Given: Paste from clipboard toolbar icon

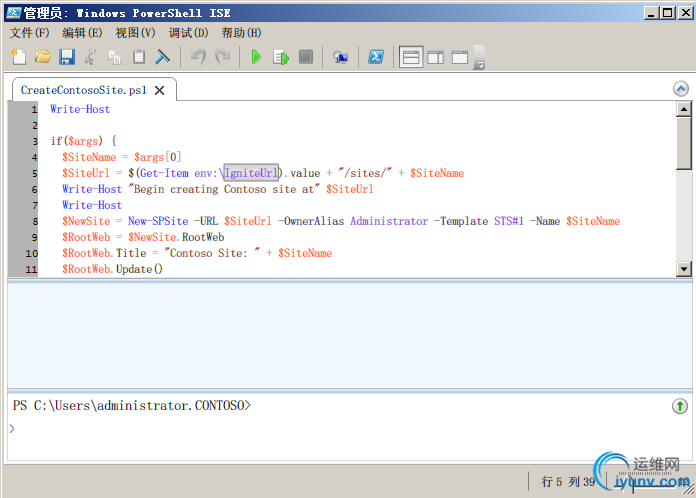Looking at the screenshot, I should pos(139,57).
